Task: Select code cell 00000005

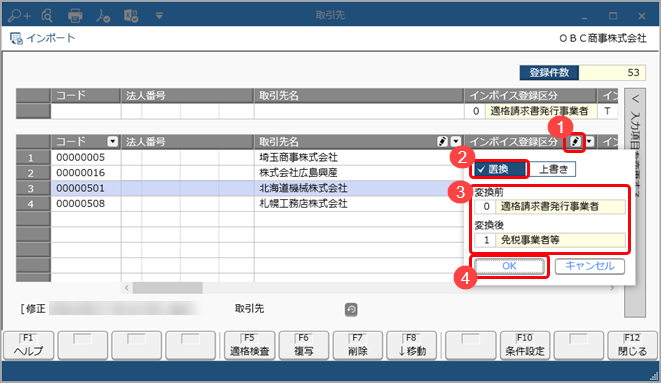Action: (86, 158)
